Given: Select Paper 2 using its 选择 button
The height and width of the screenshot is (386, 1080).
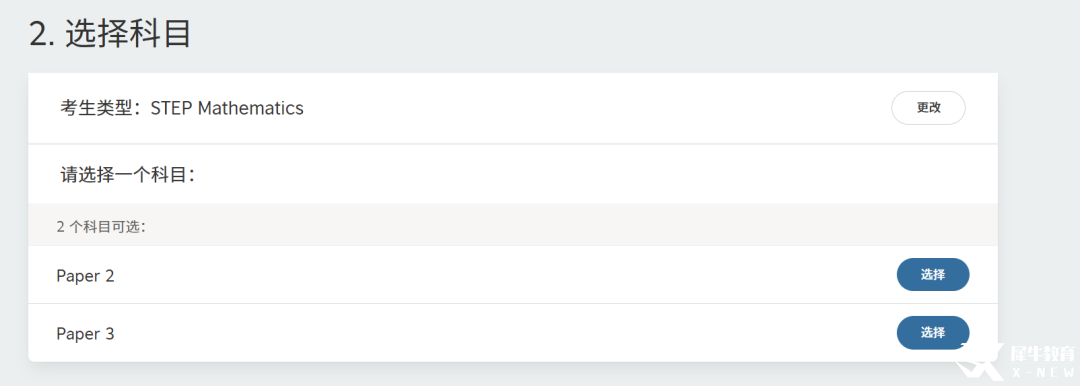Looking at the screenshot, I should [933, 275].
